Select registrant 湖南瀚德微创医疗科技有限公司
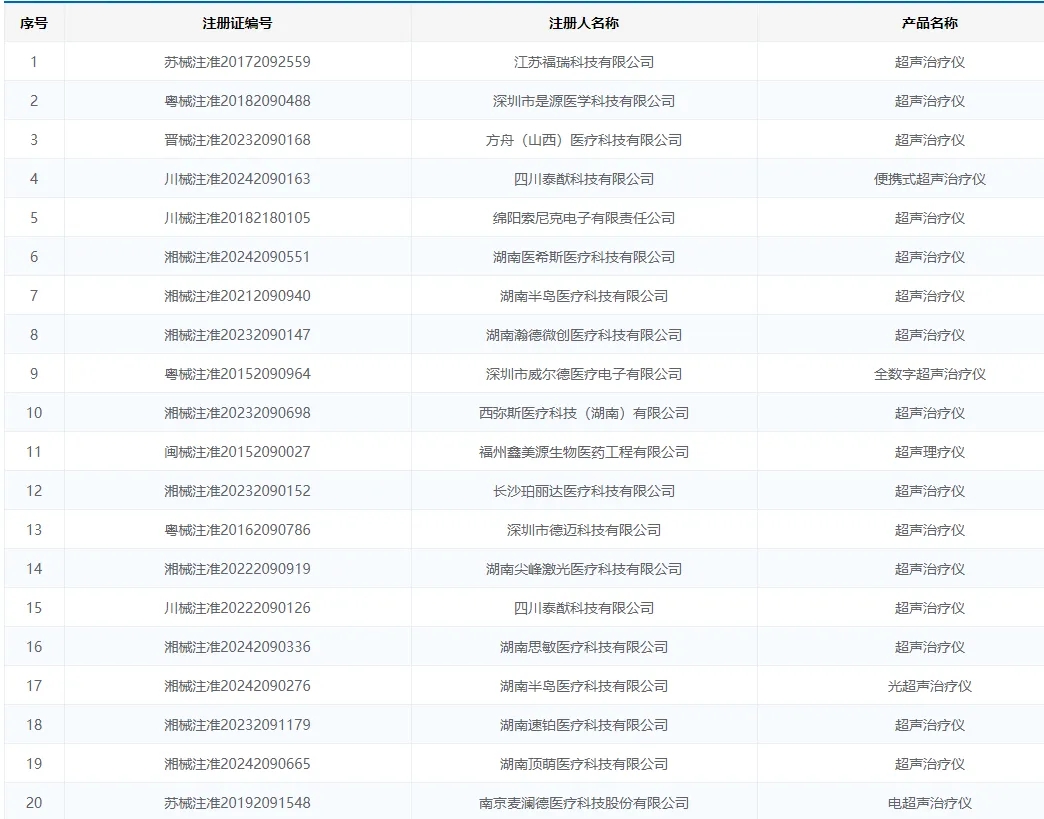Image resolution: width=1044 pixels, height=819 pixels. pyautogui.click(x=584, y=335)
